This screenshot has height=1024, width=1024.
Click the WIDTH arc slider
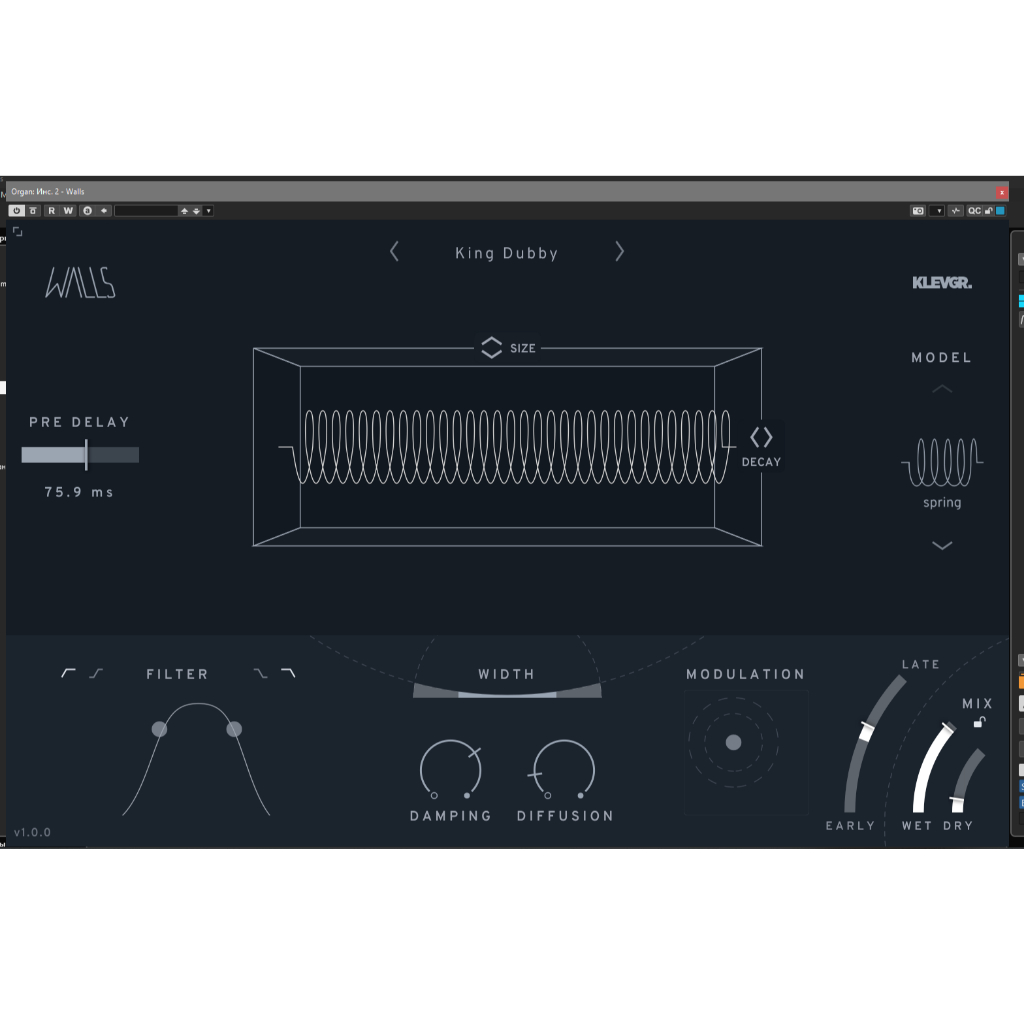click(x=507, y=692)
